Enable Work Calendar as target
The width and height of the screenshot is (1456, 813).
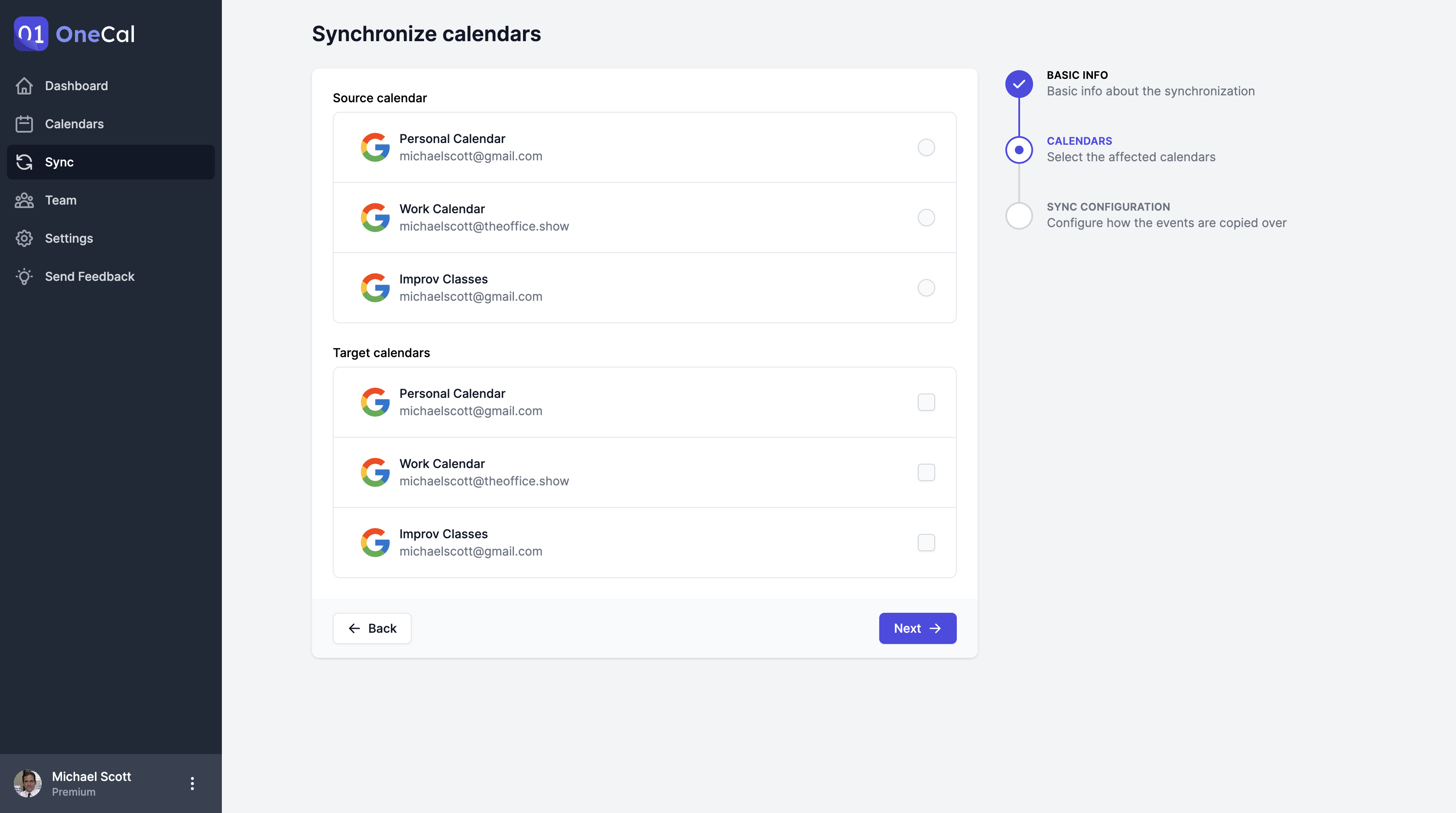point(926,472)
